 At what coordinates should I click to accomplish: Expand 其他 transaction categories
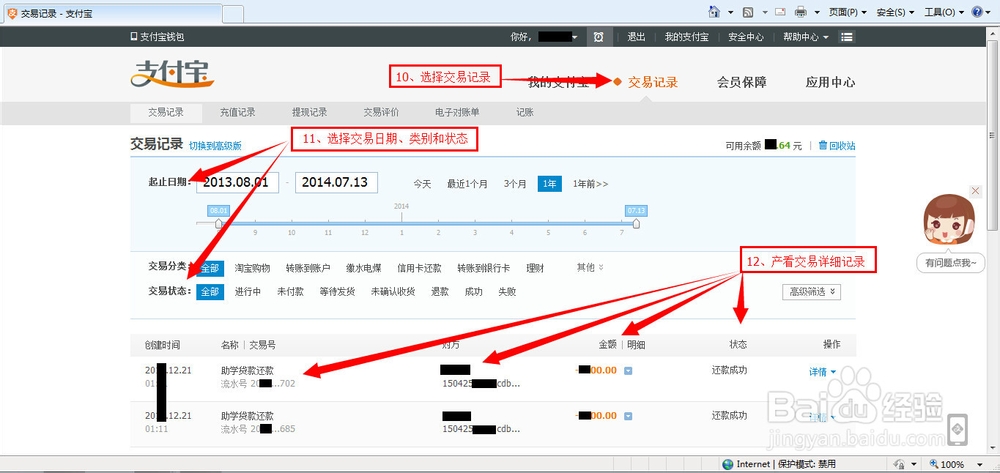(x=590, y=268)
